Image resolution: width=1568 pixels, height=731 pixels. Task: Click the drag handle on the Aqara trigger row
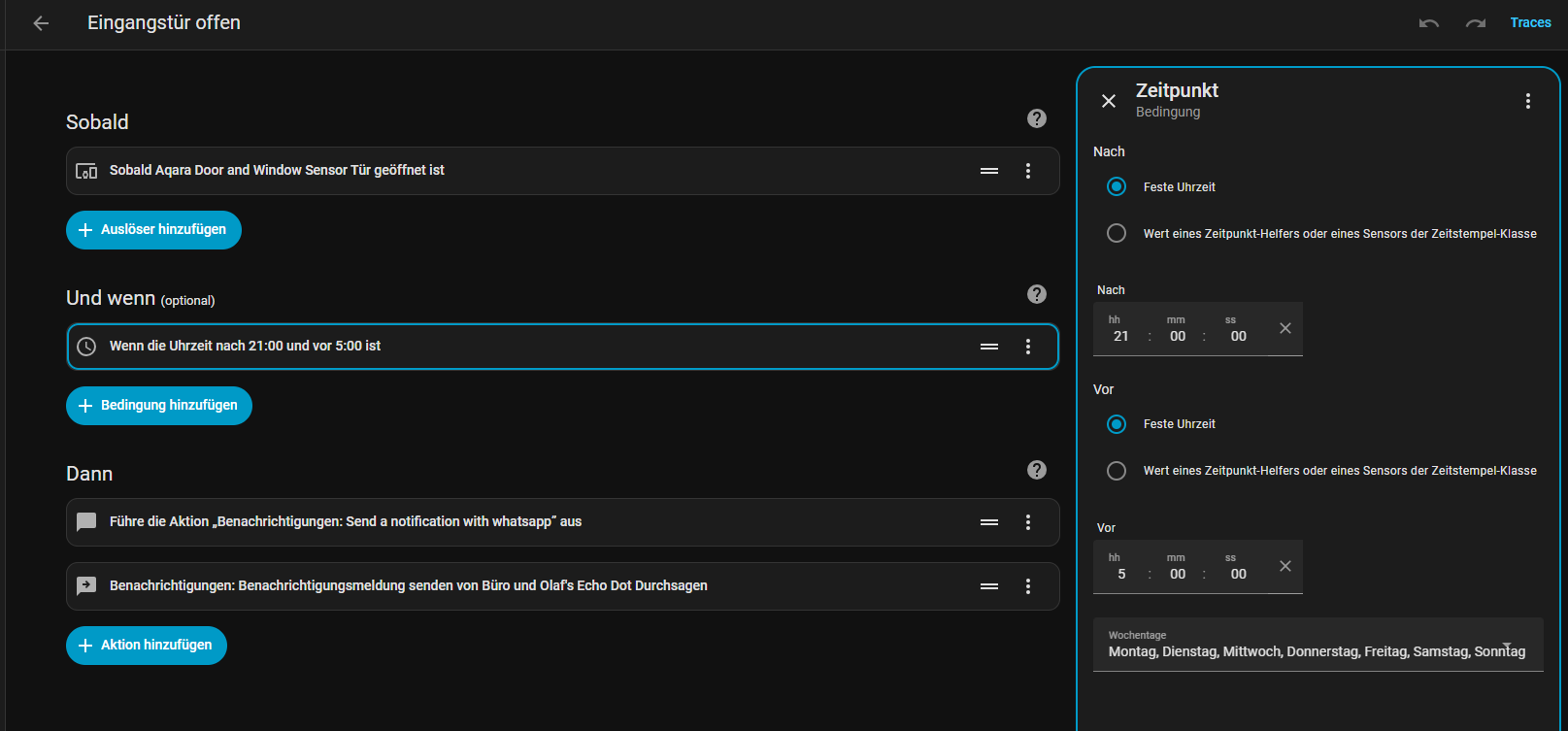[x=989, y=171]
